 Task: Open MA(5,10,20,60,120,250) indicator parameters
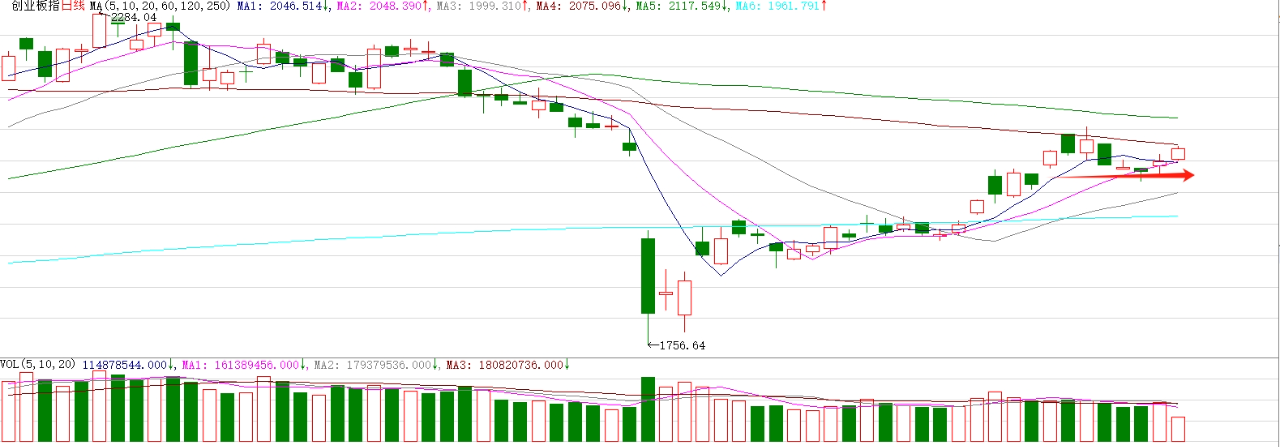tap(160, 6)
